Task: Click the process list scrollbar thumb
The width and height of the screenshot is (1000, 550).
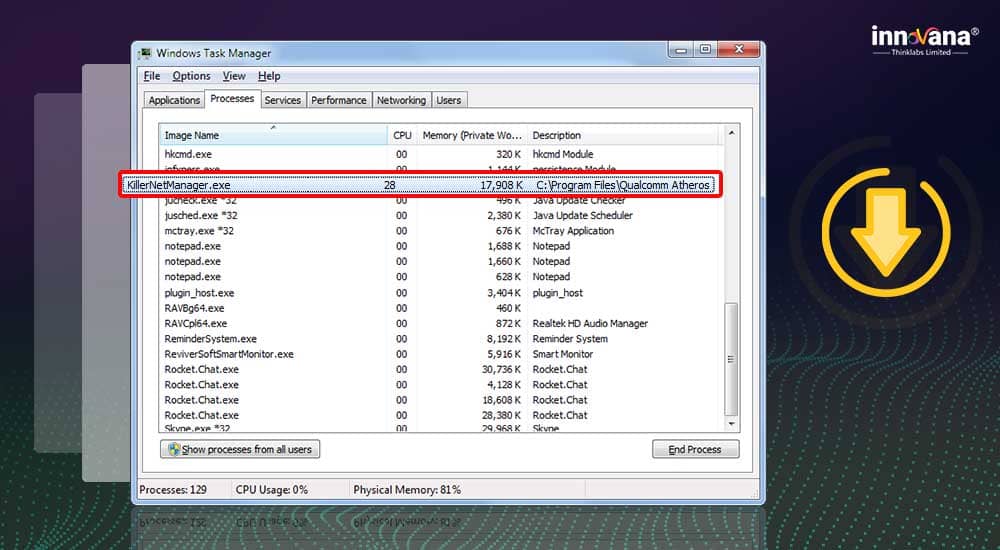Action: click(732, 359)
